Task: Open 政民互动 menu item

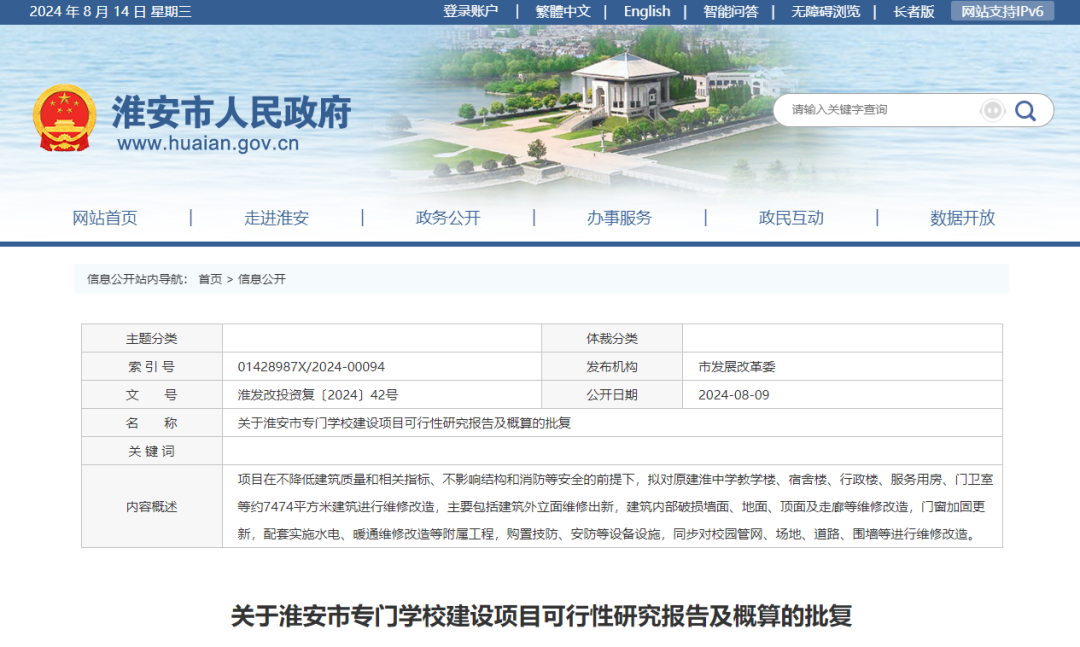Action: pyautogui.click(x=791, y=218)
